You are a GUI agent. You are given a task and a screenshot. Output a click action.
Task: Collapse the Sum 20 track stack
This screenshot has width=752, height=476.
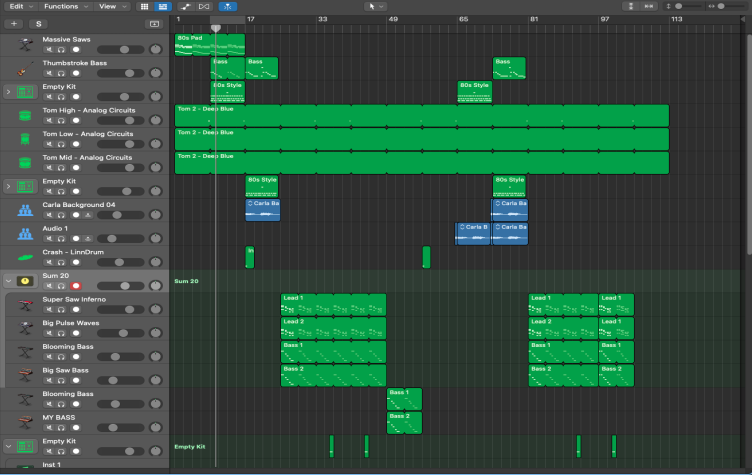[x=8, y=281]
